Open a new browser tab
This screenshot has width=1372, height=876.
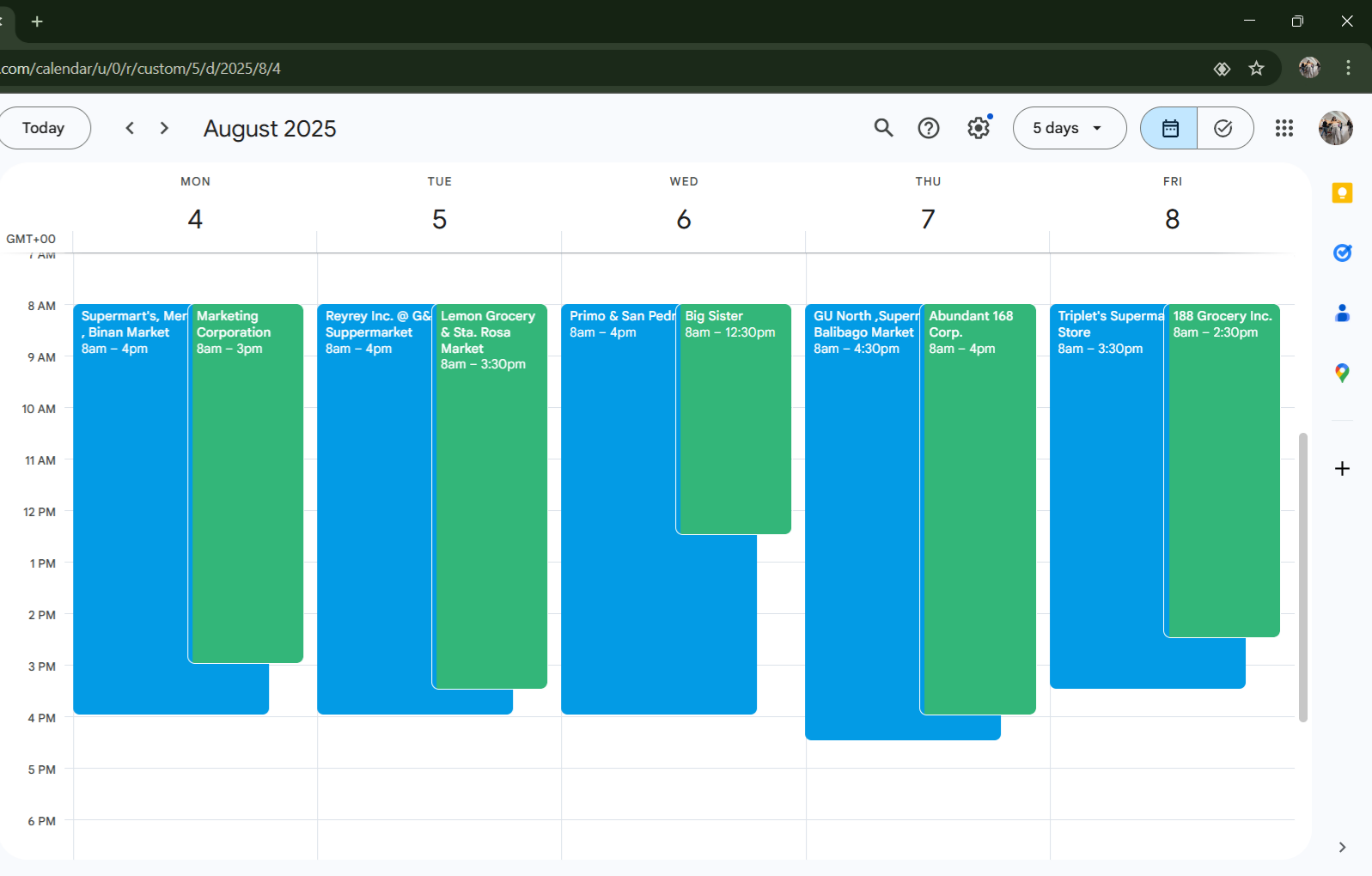pos(37,21)
